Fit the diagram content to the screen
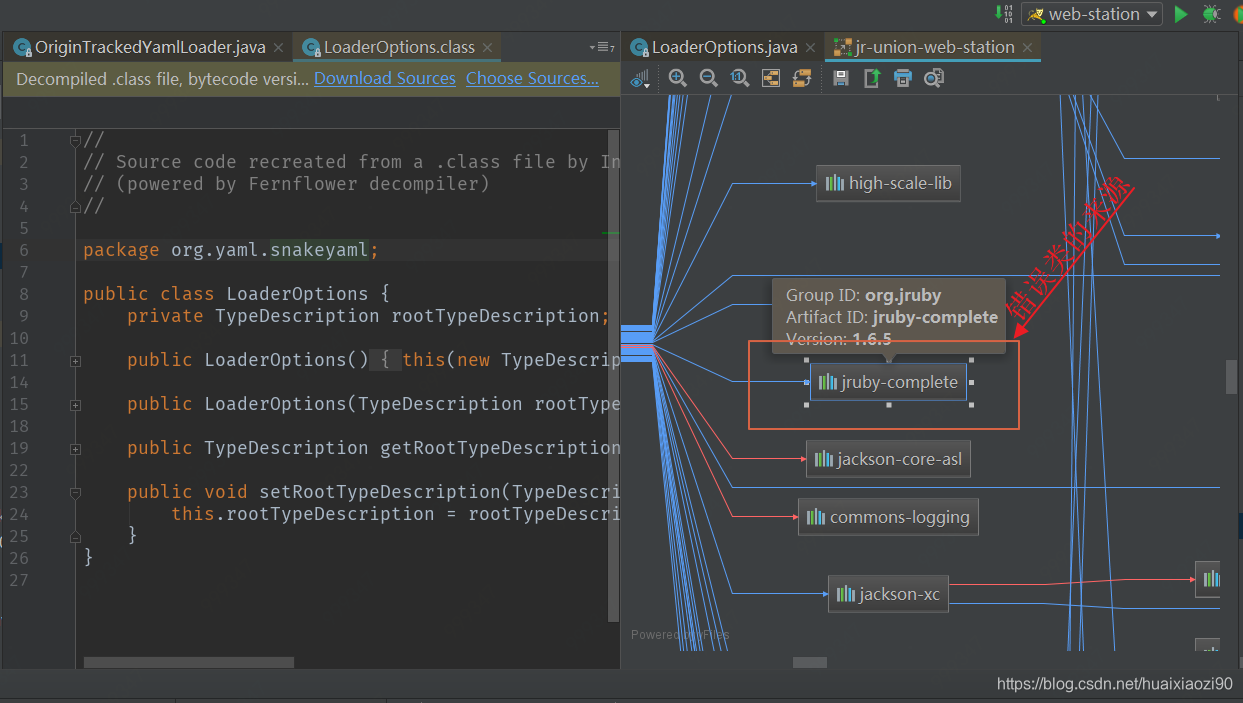This screenshot has width=1243, height=703. [772, 77]
